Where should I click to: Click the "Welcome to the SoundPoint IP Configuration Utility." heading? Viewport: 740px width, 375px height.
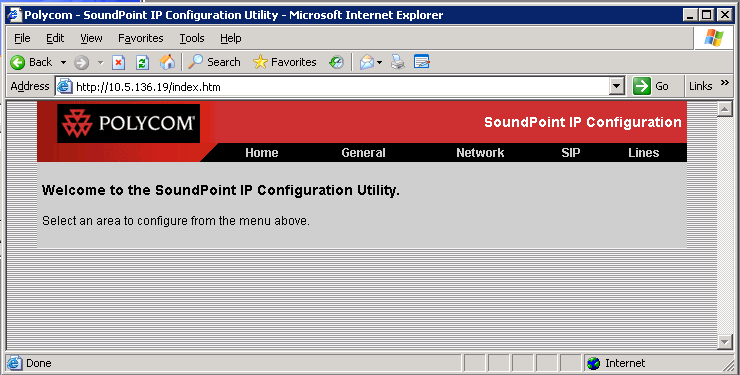click(x=221, y=191)
